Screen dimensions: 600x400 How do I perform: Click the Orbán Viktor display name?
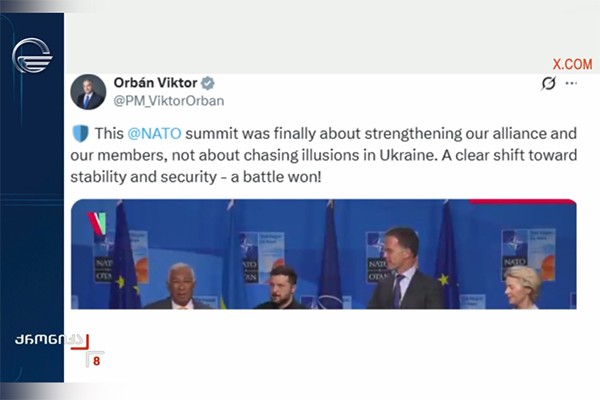(155, 83)
